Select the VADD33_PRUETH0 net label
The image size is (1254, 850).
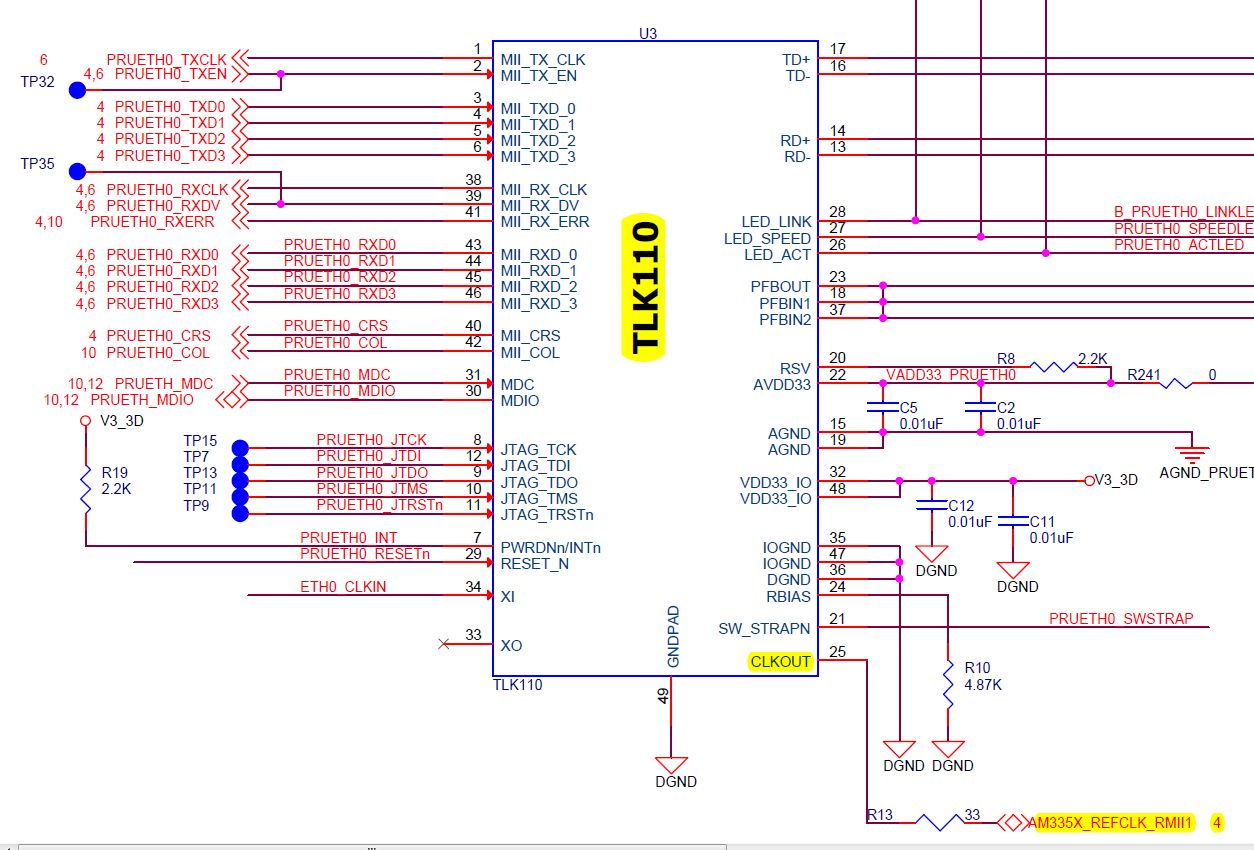pyautogui.click(x=951, y=375)
